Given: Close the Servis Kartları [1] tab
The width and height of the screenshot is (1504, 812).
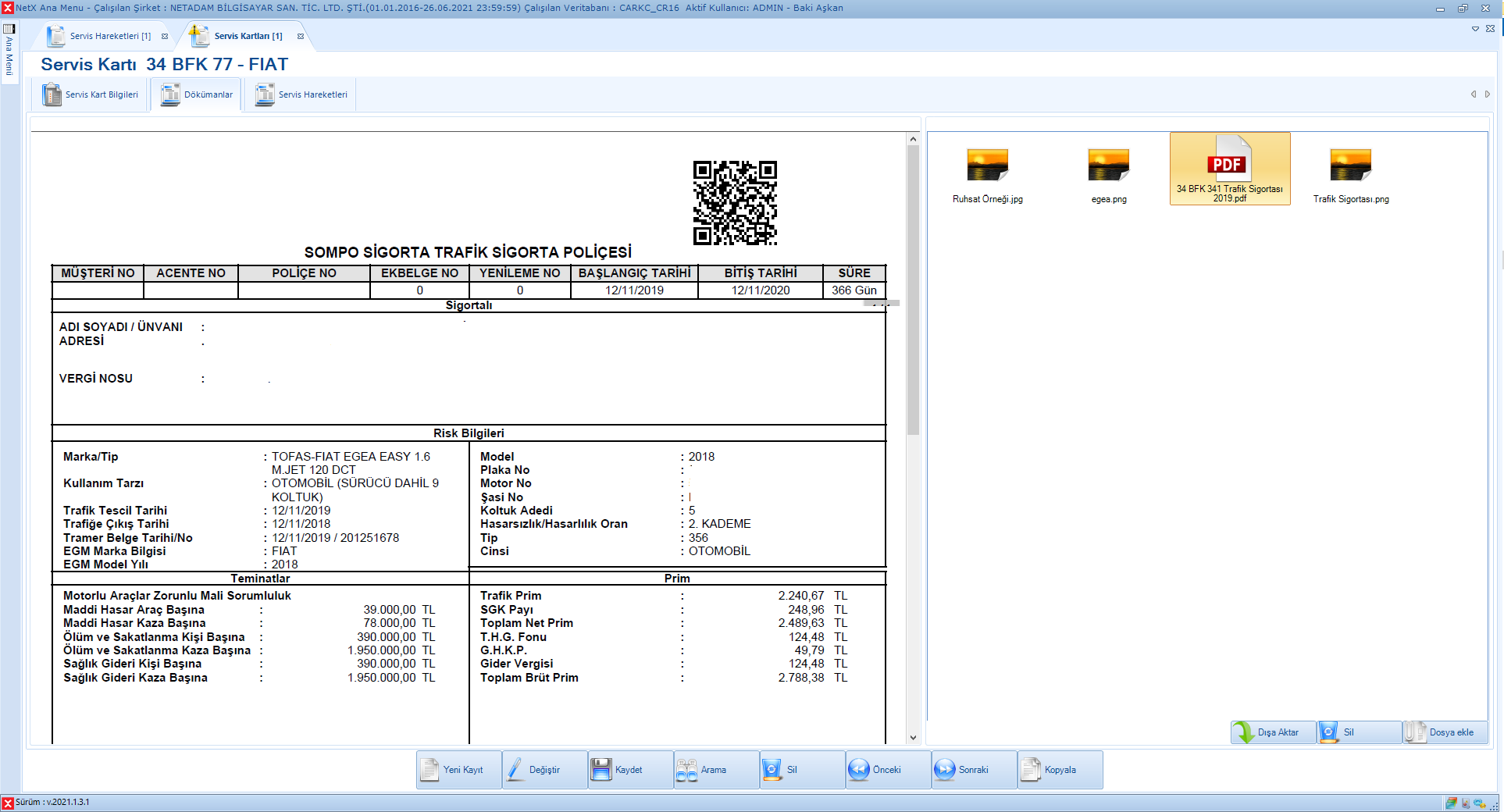Looking at the screenshot, I should click(301, 36).
